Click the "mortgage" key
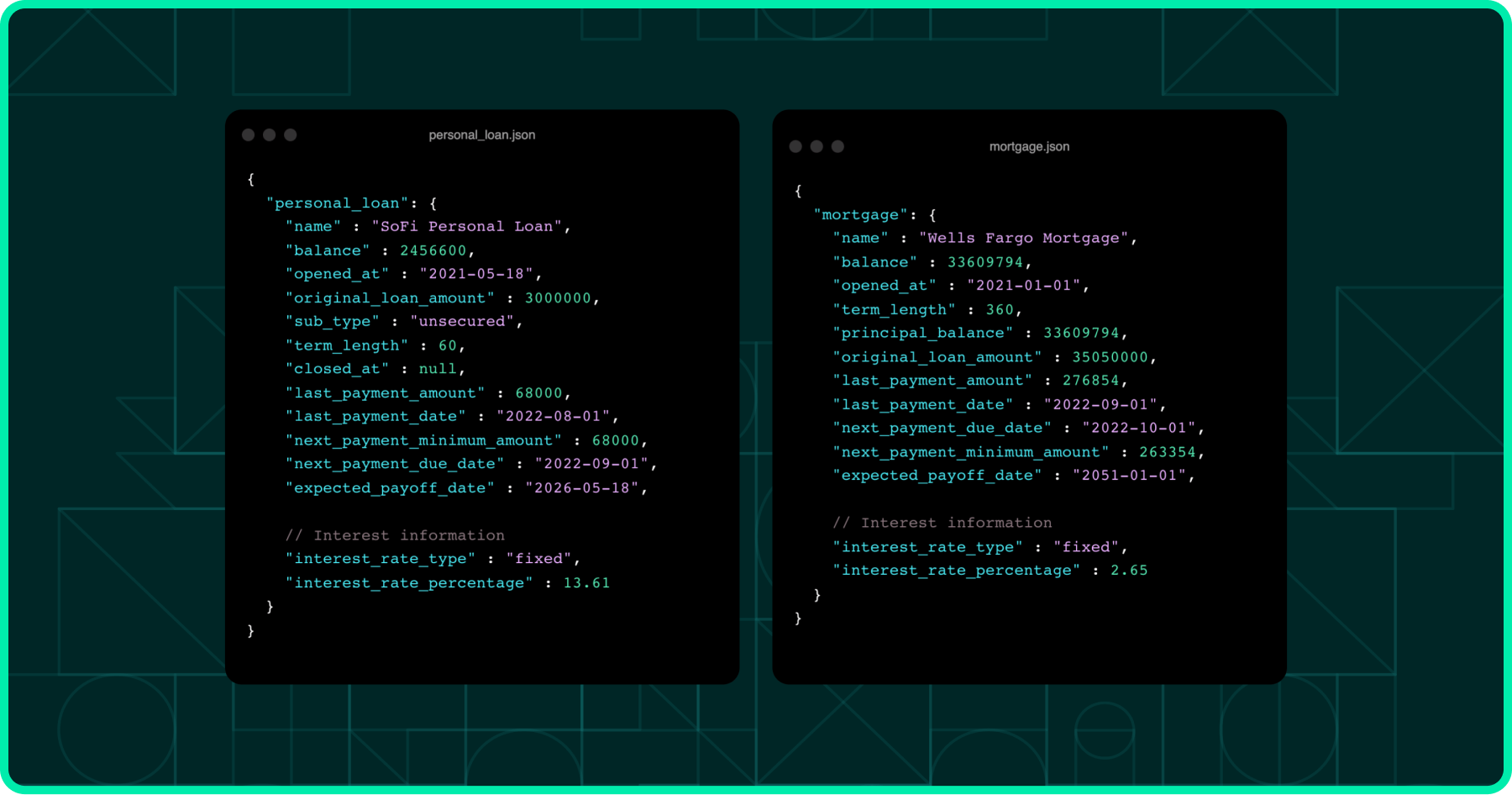This screenshot has width=1512, height=795. [860, 215]
